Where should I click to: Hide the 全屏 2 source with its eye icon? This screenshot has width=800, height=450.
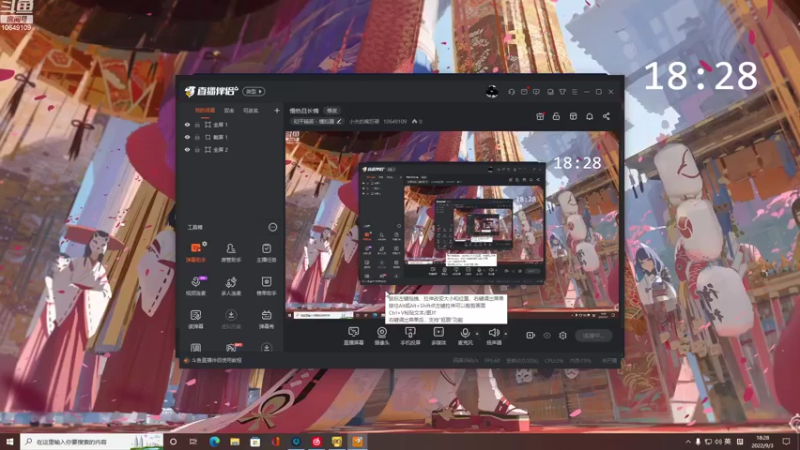pos(187,149)
